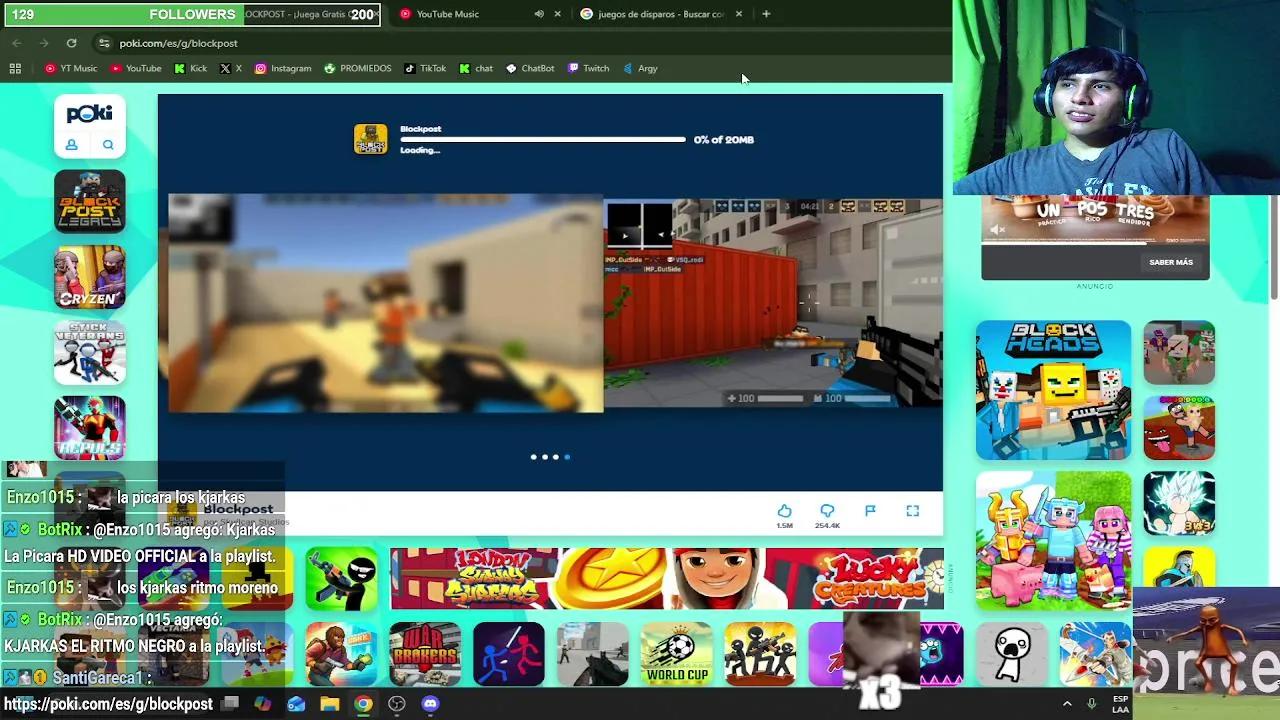Open the Poki search magnifier
The width and height of the screenshot is (1280, 720).
[108, 145]
